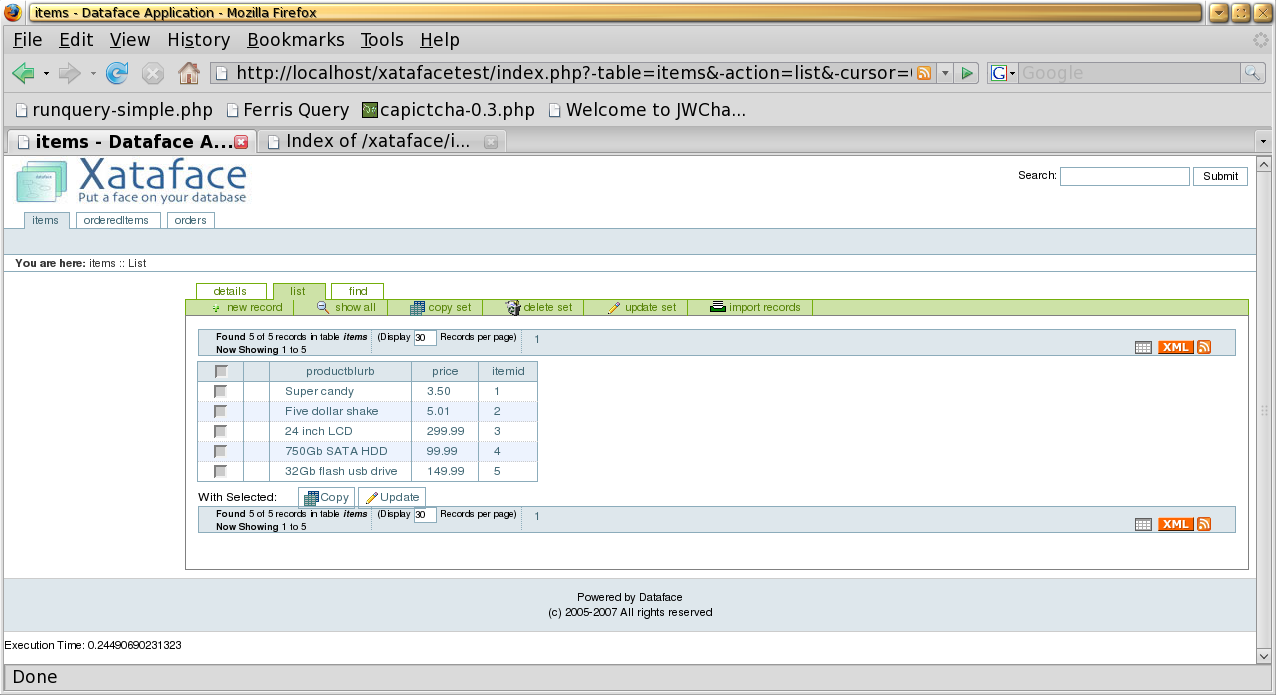Click the vertical scrollbar down arrow
This screenshot has height=695, width=1276.
[1264, 656]
